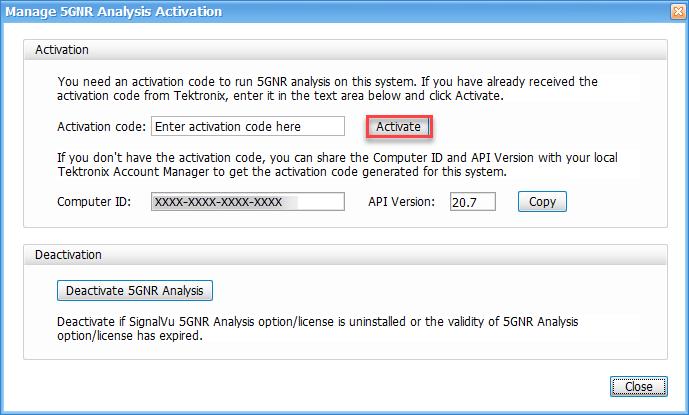The image size is (689, 415).
Task: Click the "Computer ID:" label
Action: pyautogui.click(x=91, y=201)
